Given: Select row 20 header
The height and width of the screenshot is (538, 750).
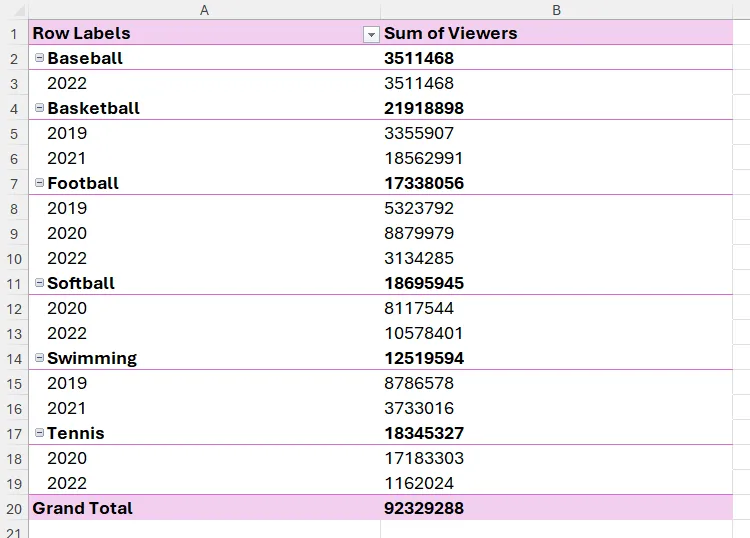Looking at the screenshot, I should (14, 508).
